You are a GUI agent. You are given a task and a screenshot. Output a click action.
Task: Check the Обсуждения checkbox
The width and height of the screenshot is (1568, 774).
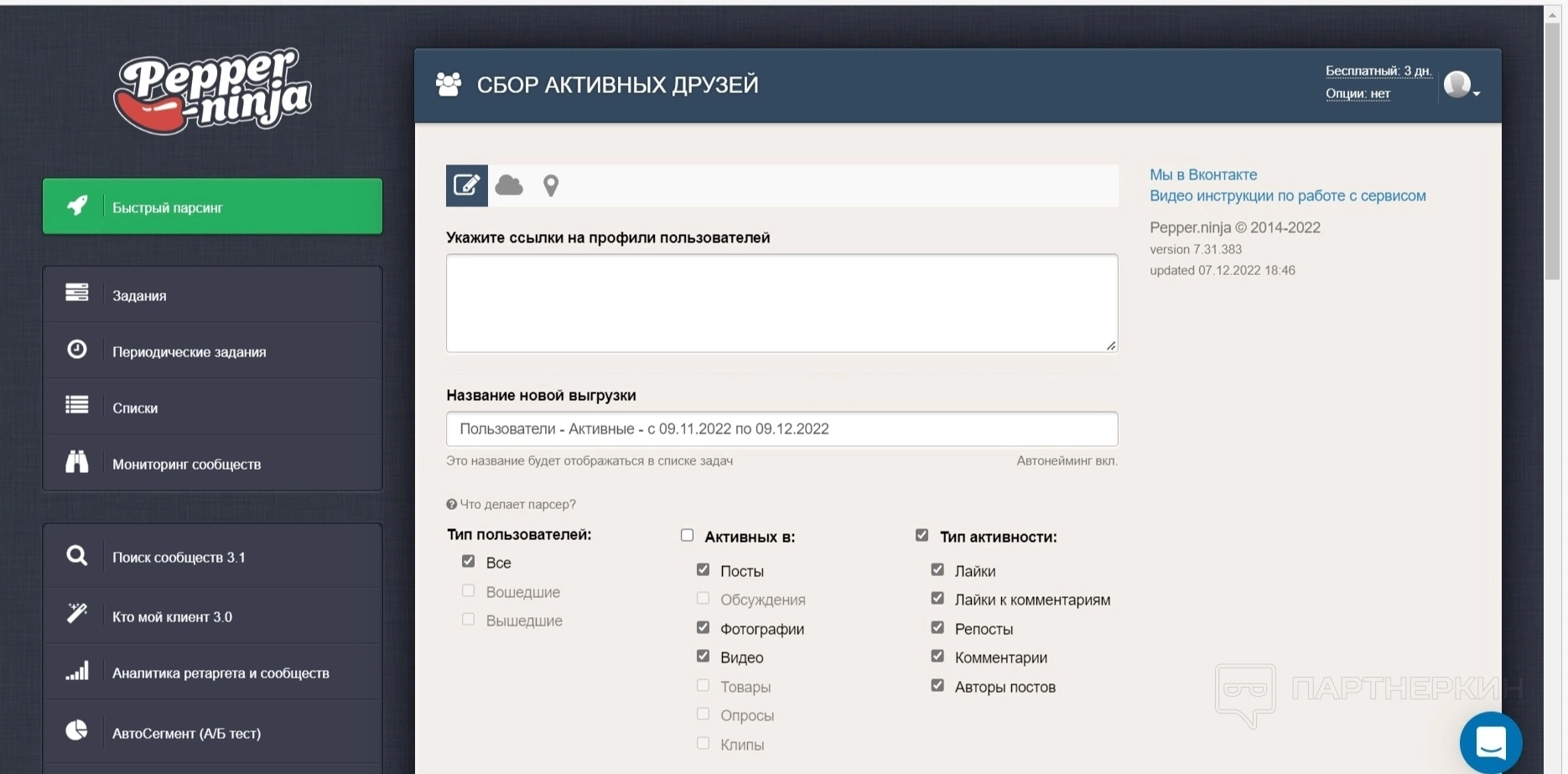click(703, 598)
